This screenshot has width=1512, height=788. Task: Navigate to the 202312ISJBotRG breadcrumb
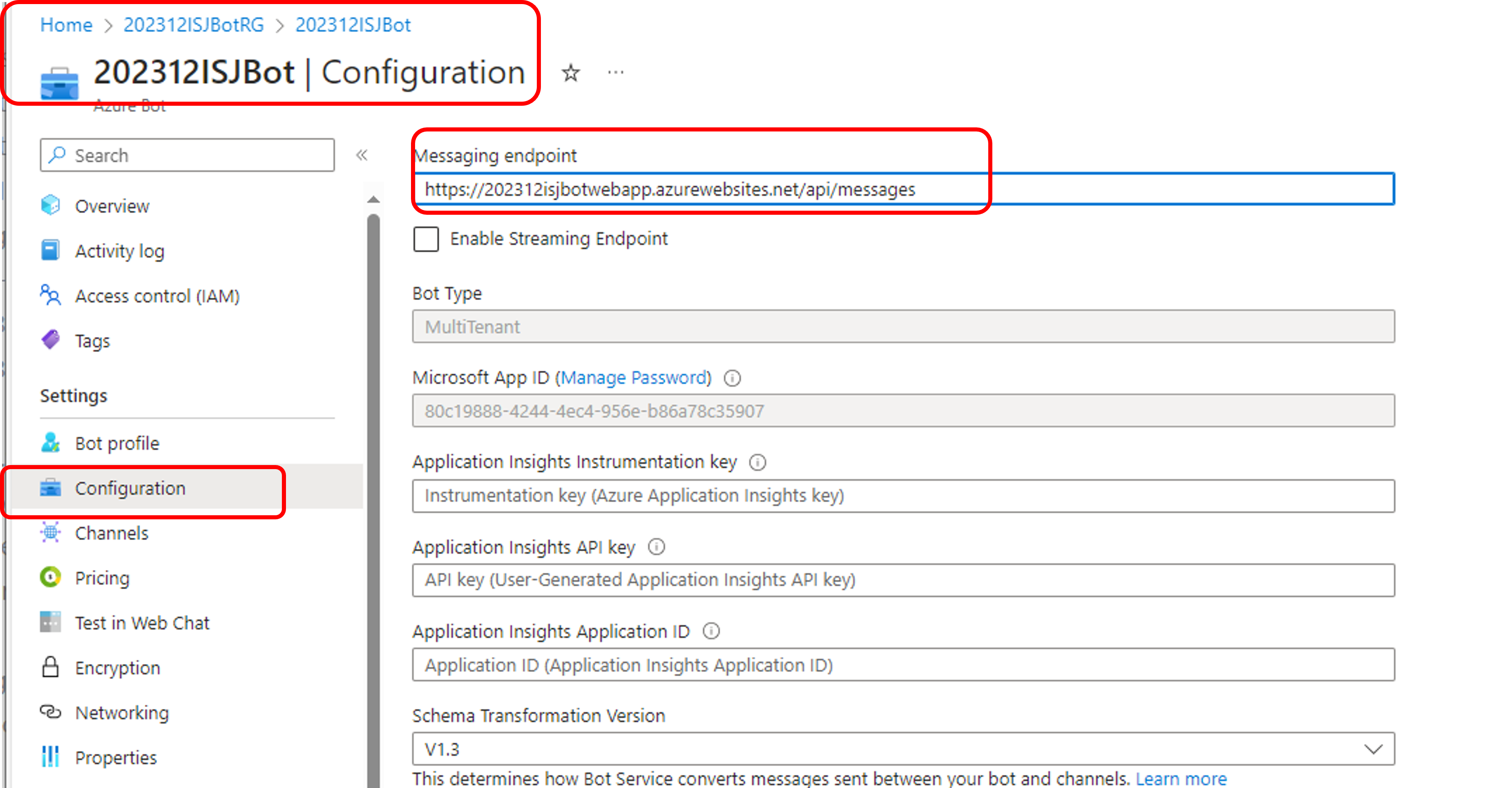click(193, 24)
